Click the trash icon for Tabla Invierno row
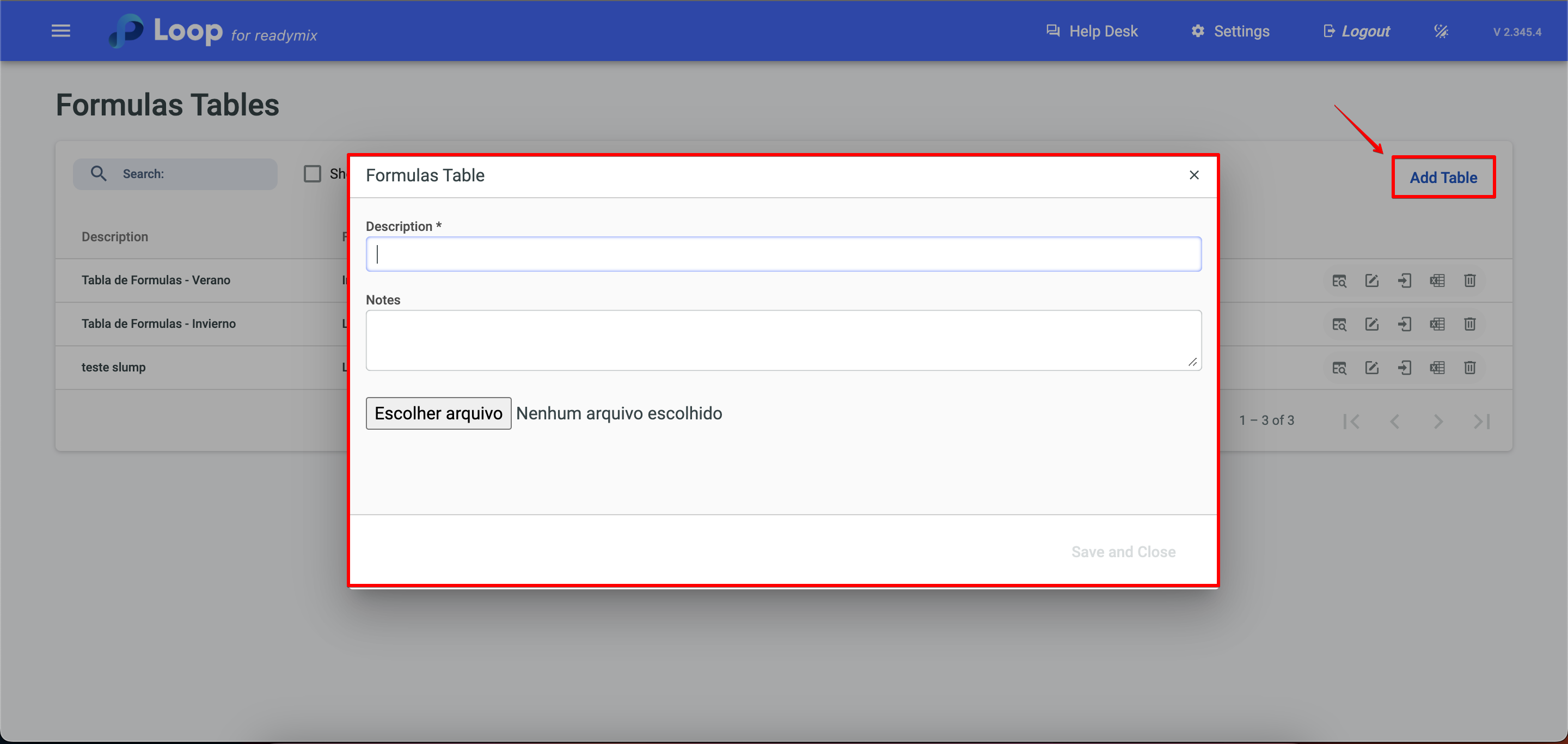Viewport: 1568px width, 744px height. [x=1470, y=324]
